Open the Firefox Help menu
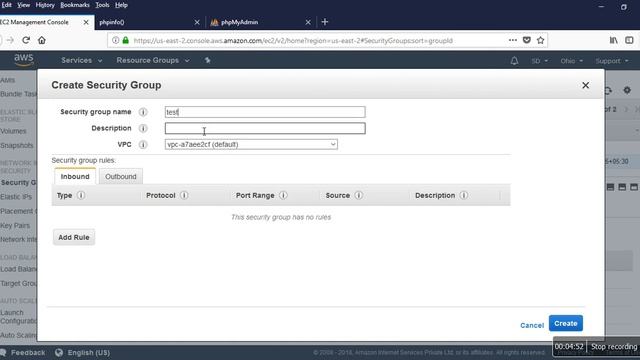The image size is (640, 360). (121, 5)
